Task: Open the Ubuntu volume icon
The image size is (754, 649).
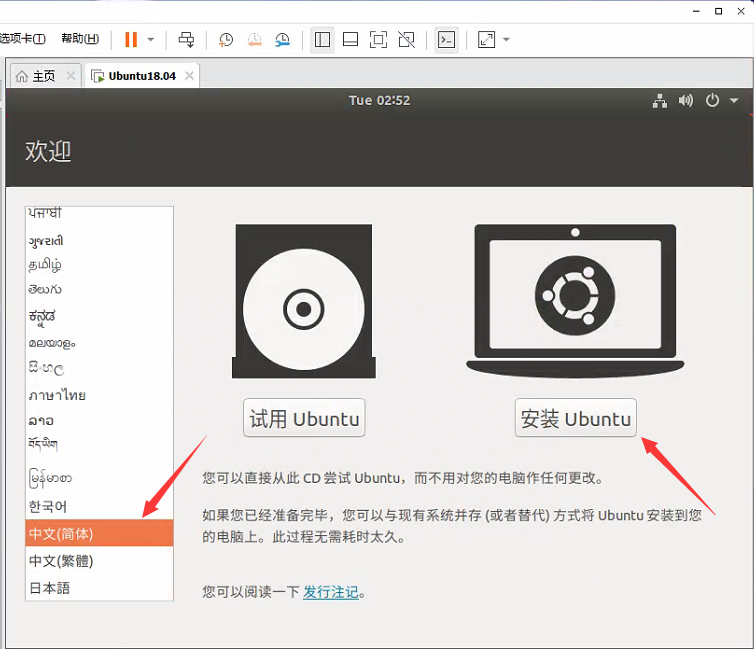Action: (x=686, y=100)
